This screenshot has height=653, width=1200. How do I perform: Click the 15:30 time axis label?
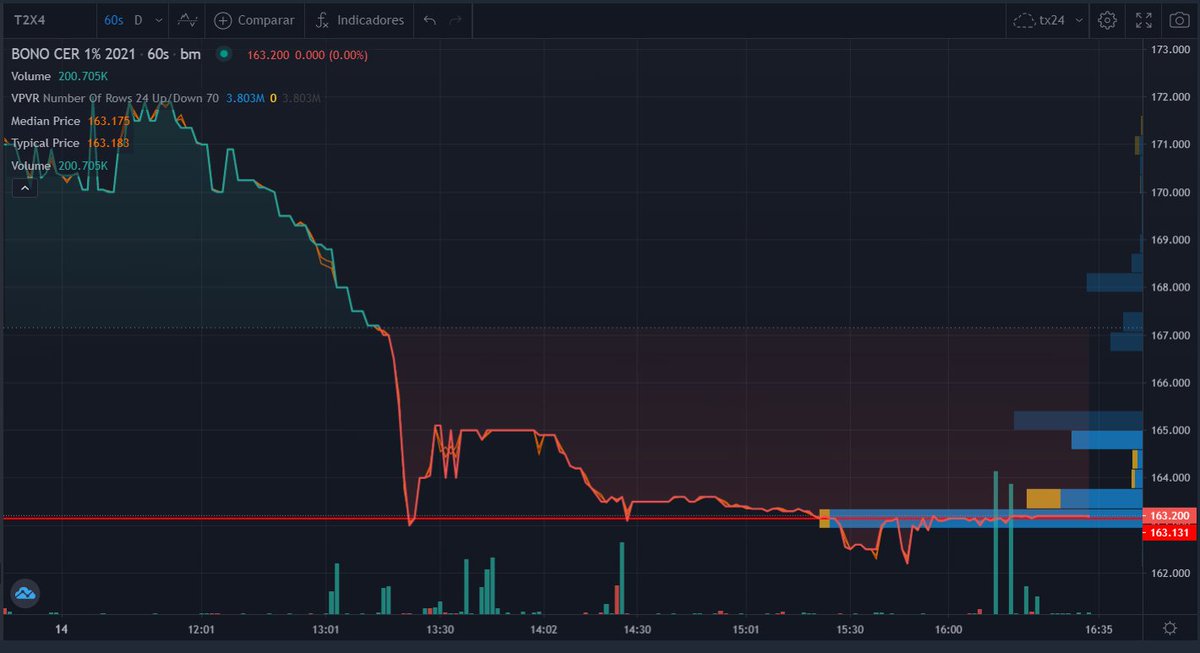(x=850, y=630)
